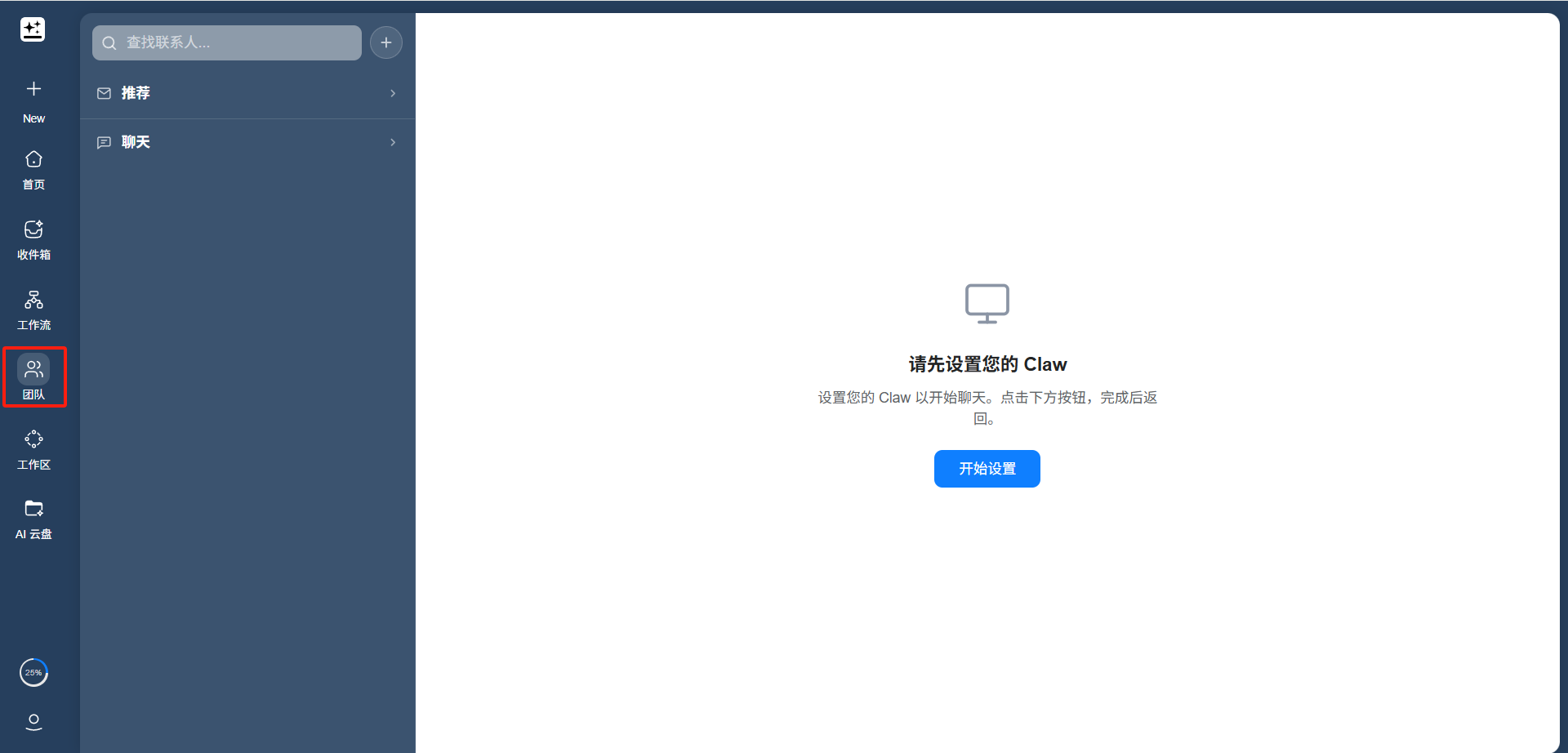Open the 工作流 workflow section

point(33,310)
